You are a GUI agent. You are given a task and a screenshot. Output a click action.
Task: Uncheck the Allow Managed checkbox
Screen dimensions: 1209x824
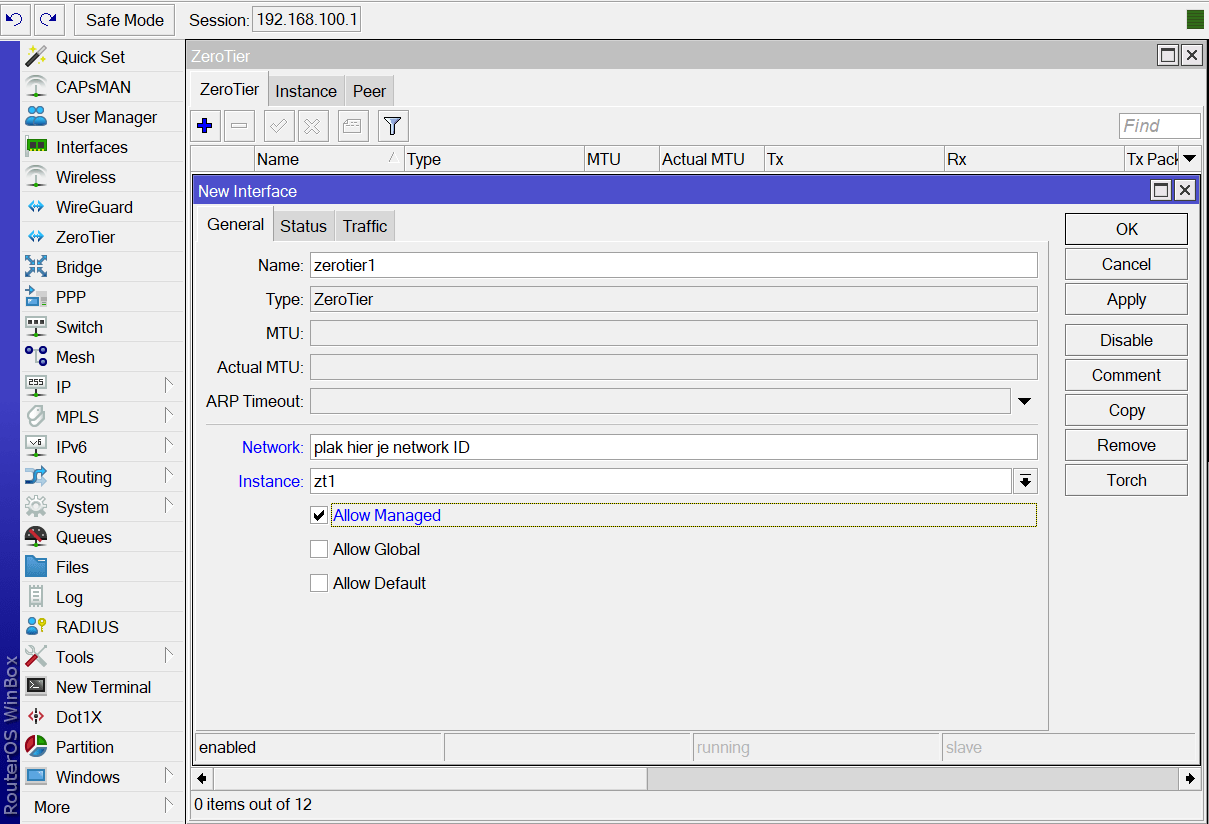point(319,515)
